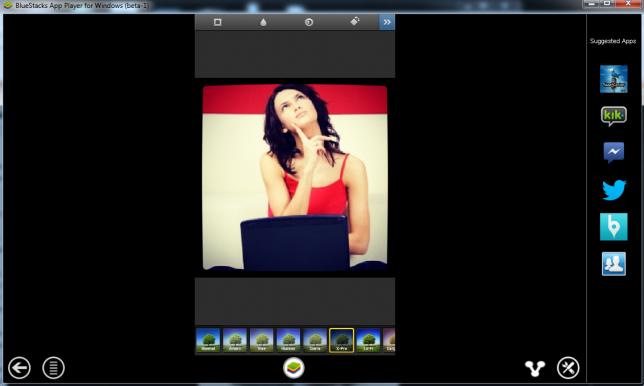Open the Twitter suggested app
The image size is (644, 386).
[614, 190]
